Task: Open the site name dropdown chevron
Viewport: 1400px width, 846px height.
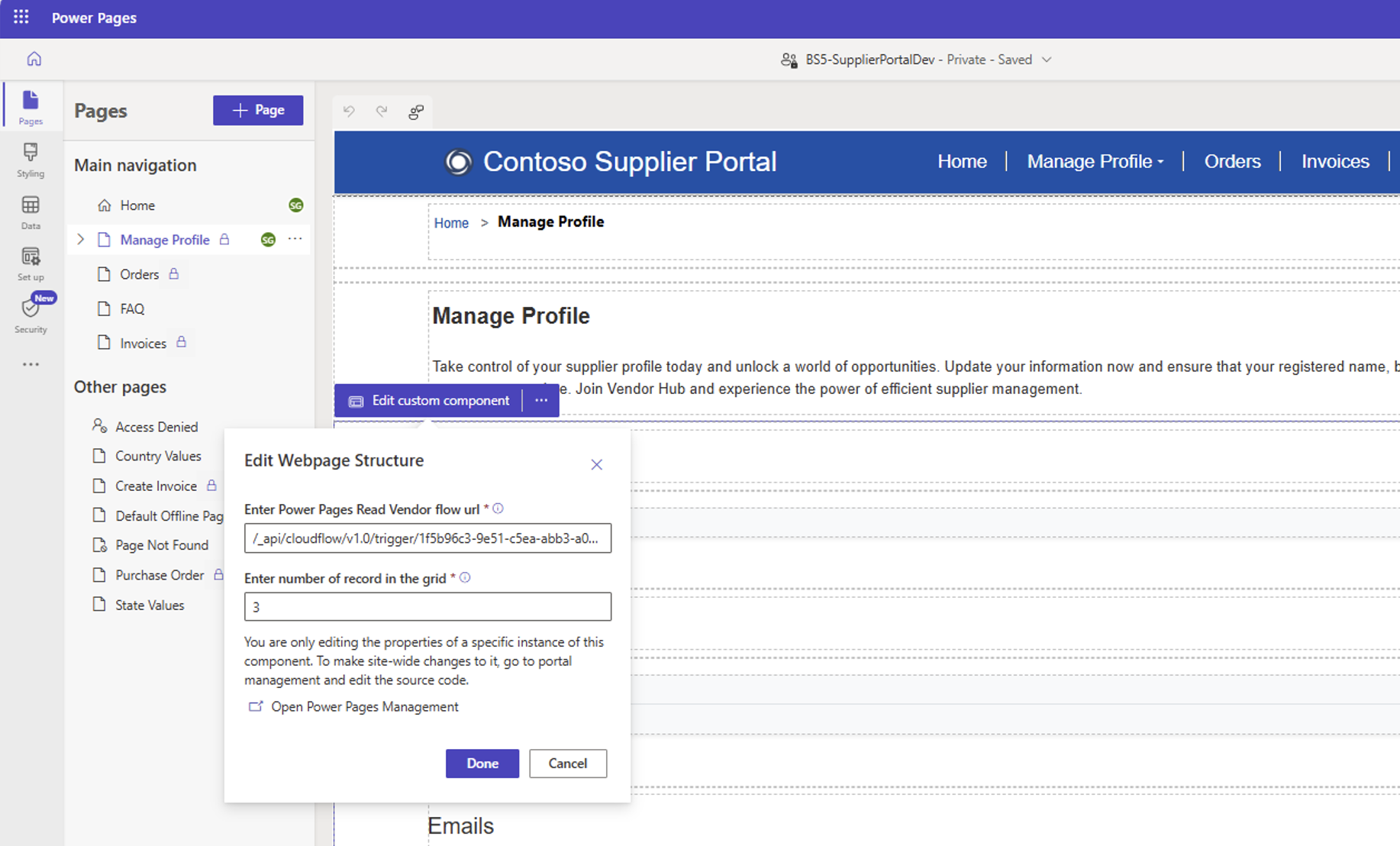Action: pos(1047,60)
